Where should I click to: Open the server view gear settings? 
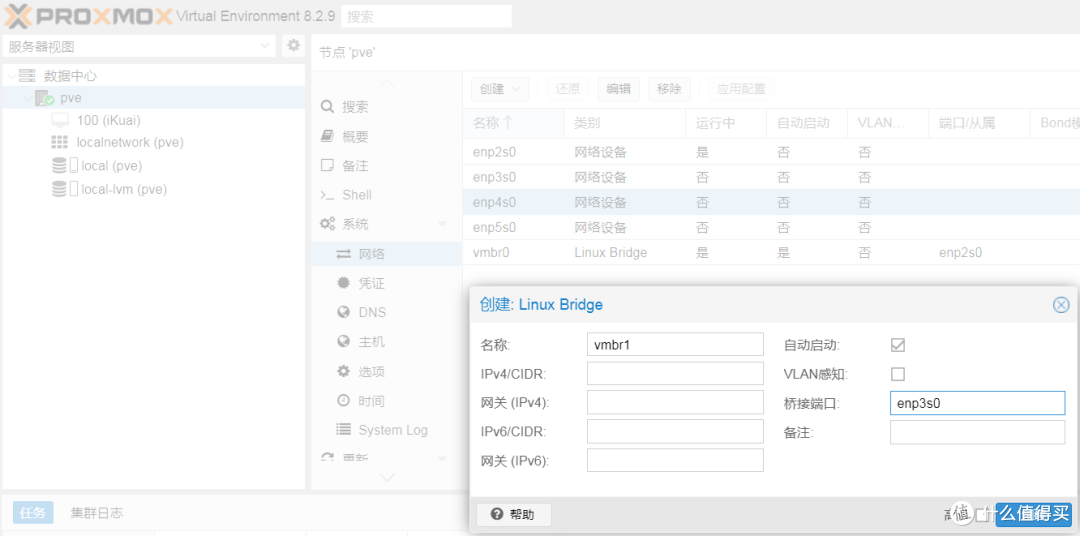pos(293,45)
